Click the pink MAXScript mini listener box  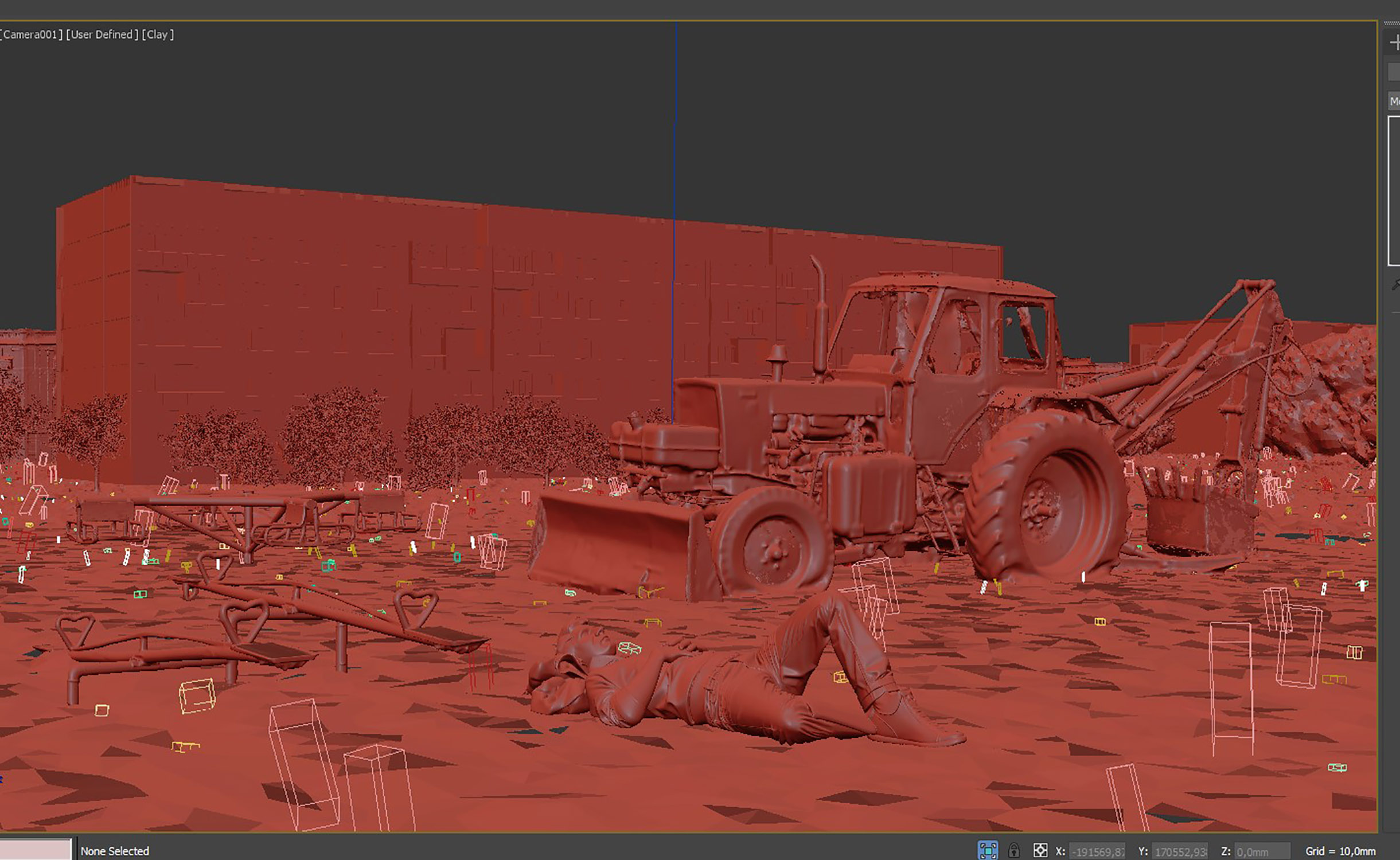tap(36, 850)
